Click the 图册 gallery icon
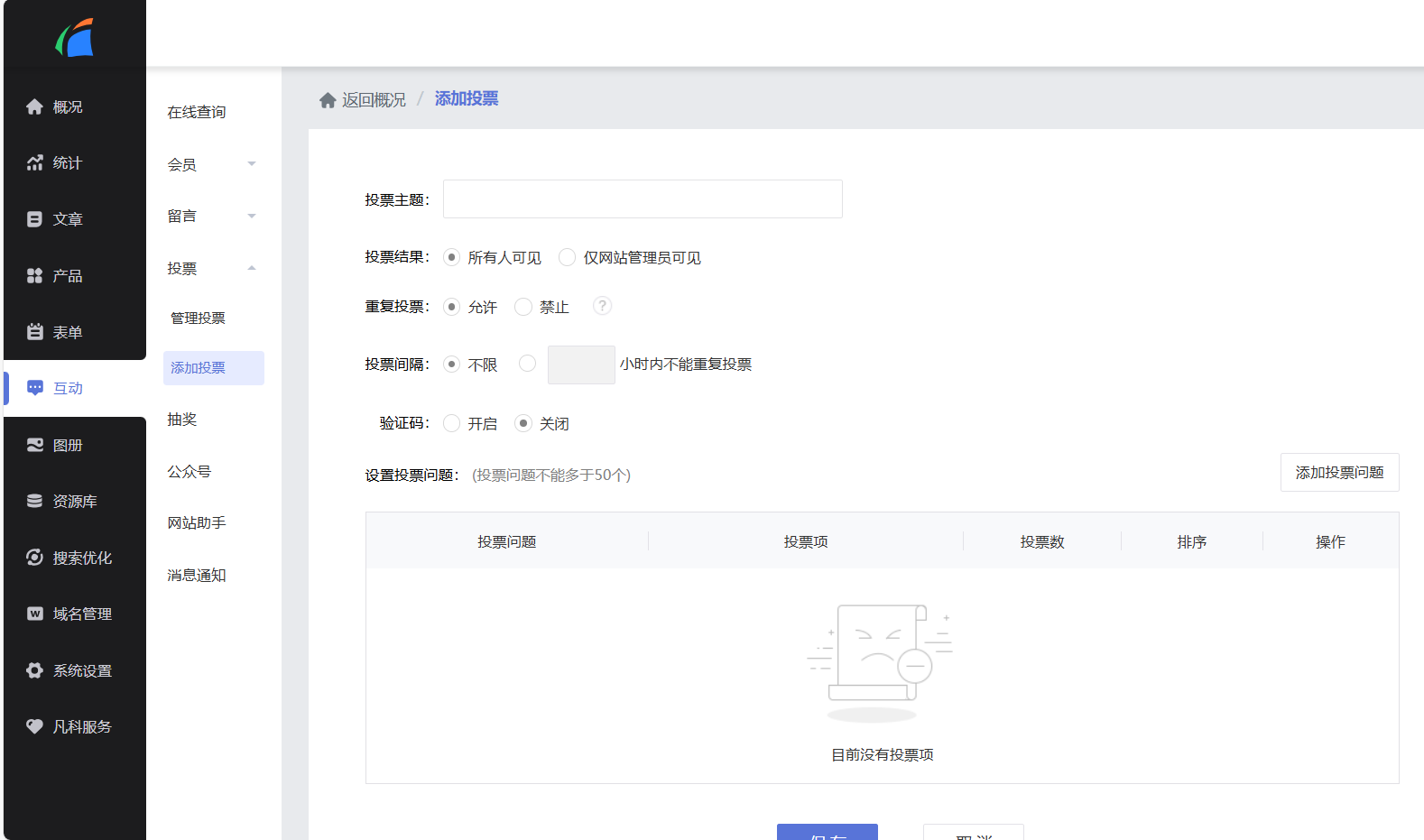This screenshot has width=1424, height=840. pos(34,445)
